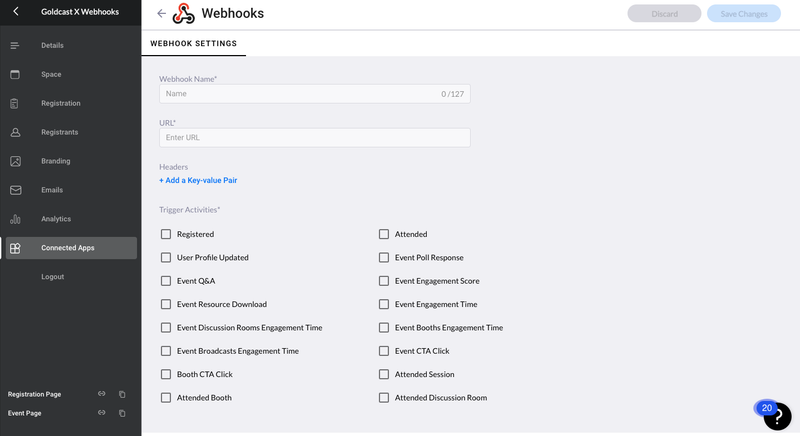Image resolution: width=800 pixels, height=436 pixels.
Task: Click the Discard button
Action: pyautogui.click(x=664, y=14)
